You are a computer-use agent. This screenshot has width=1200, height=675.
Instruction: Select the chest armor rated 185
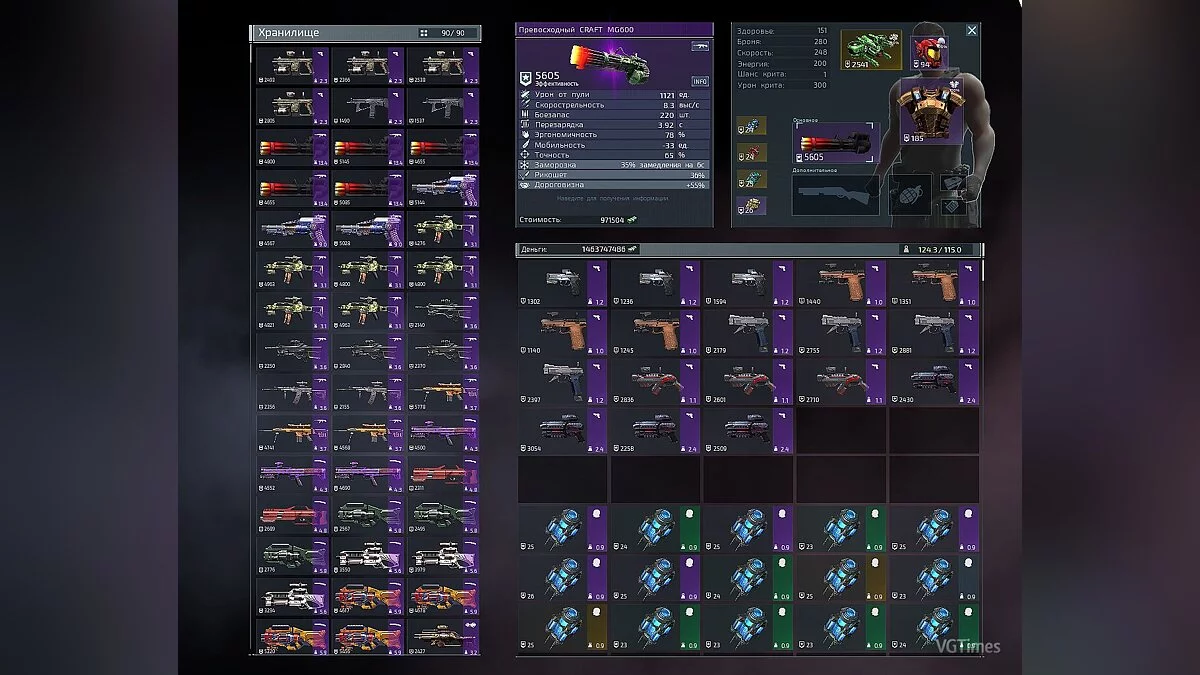[926, 113]
